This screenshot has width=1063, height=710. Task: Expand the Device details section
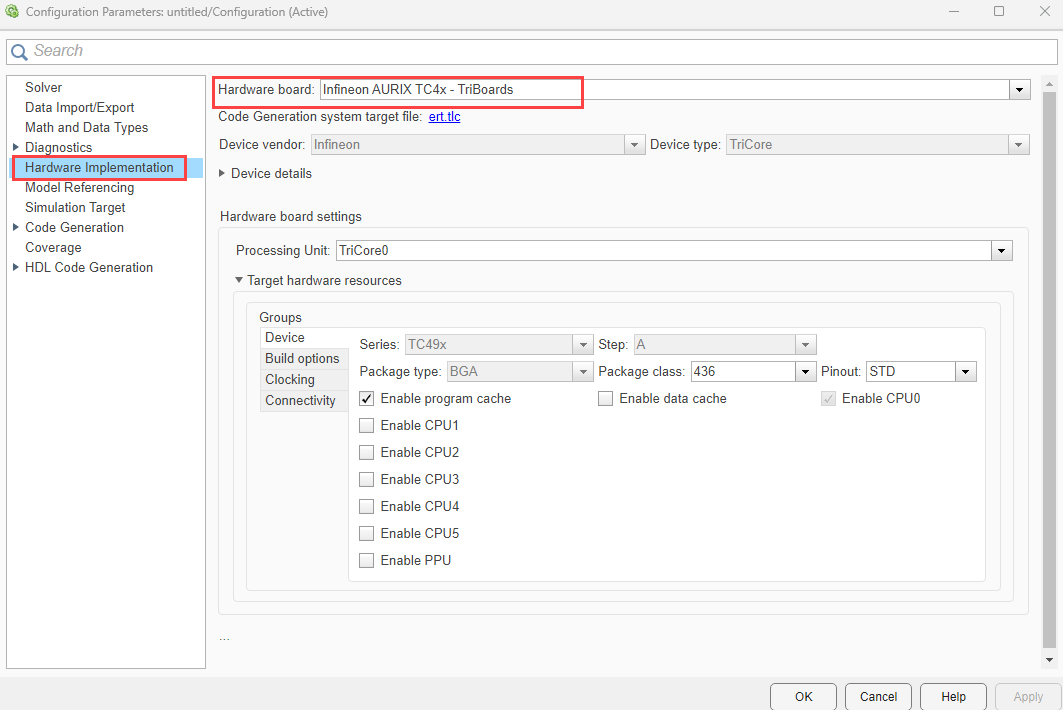click(223, 173)
